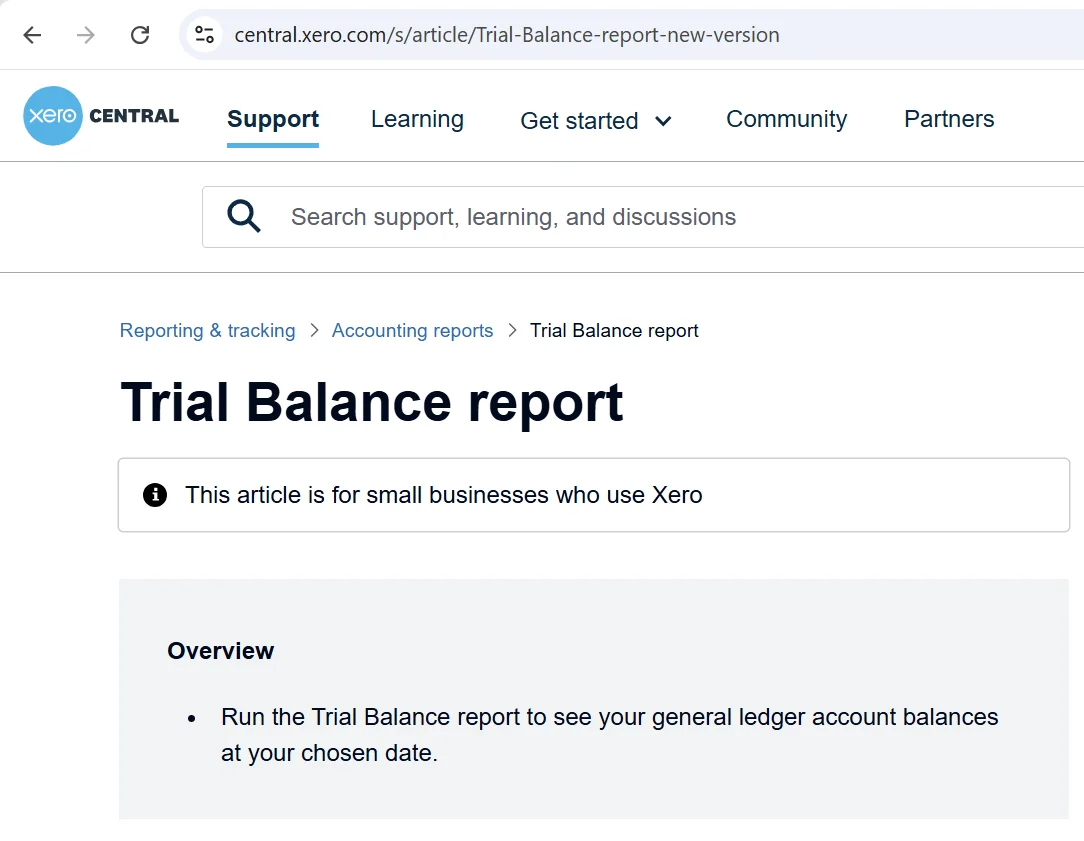This screenshot has height=841, width=1084.
Task: Click the Trial Balance report page heading
Action: coord(371,403)
